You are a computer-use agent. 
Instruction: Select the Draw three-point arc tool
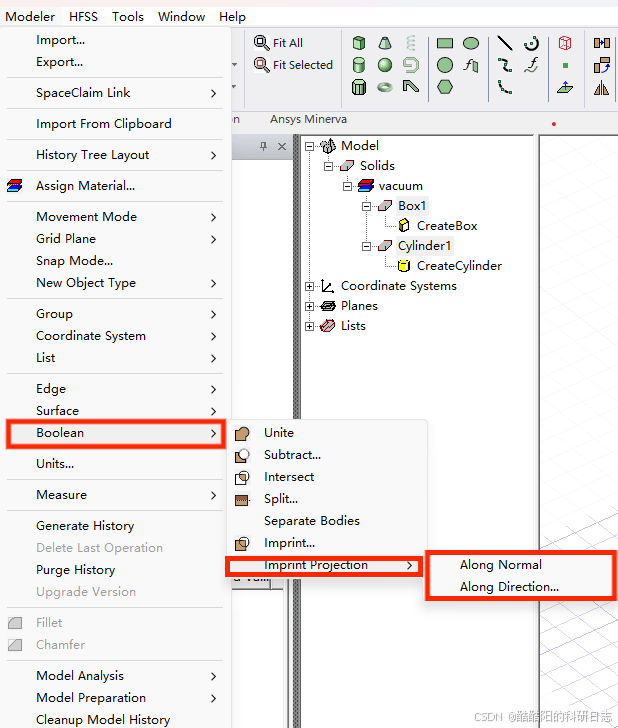505,87
